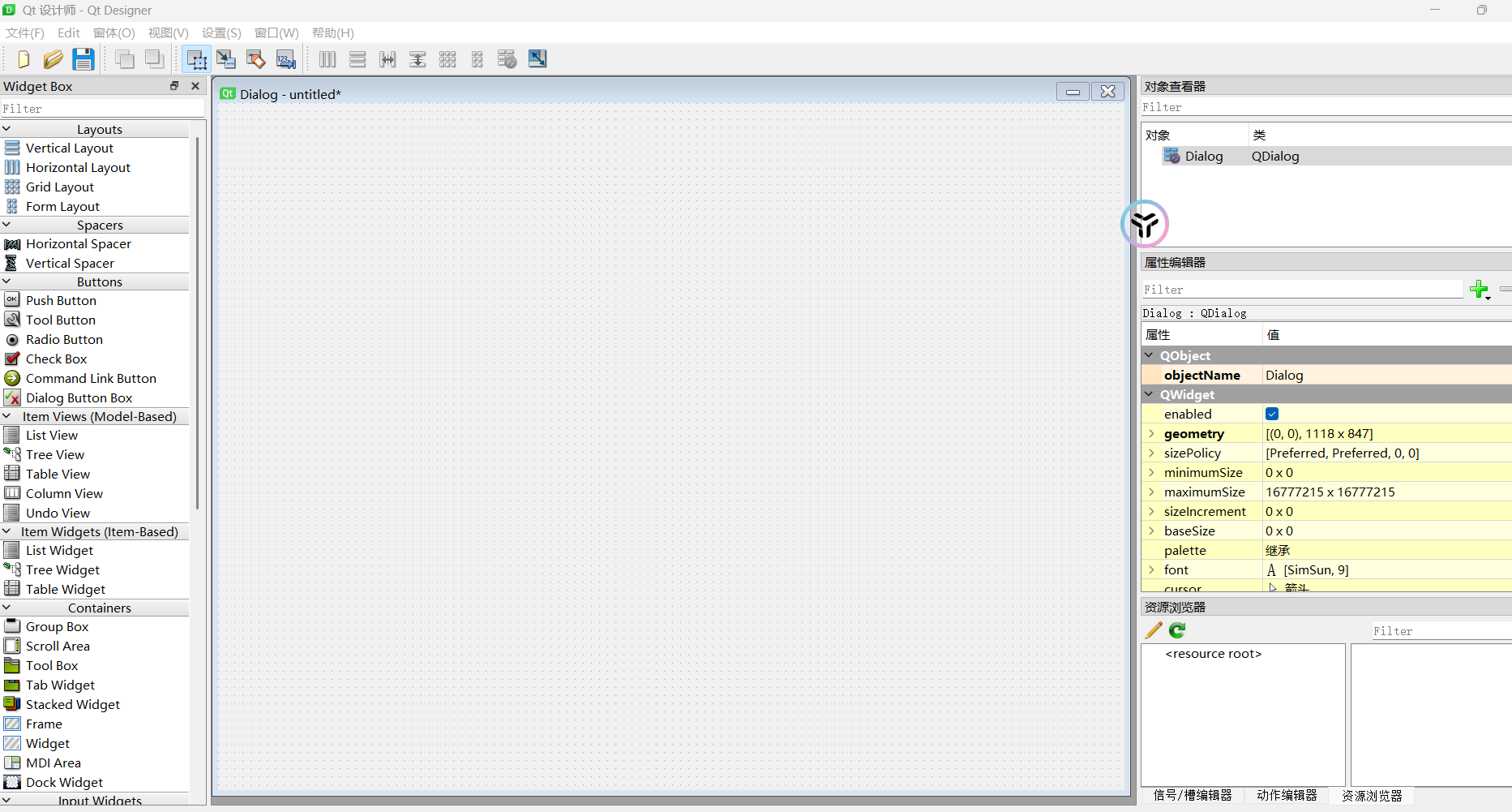Screen dimensions: 1512x812
Task: Click the Adjust Size toolbar icon
Action: 538,58
